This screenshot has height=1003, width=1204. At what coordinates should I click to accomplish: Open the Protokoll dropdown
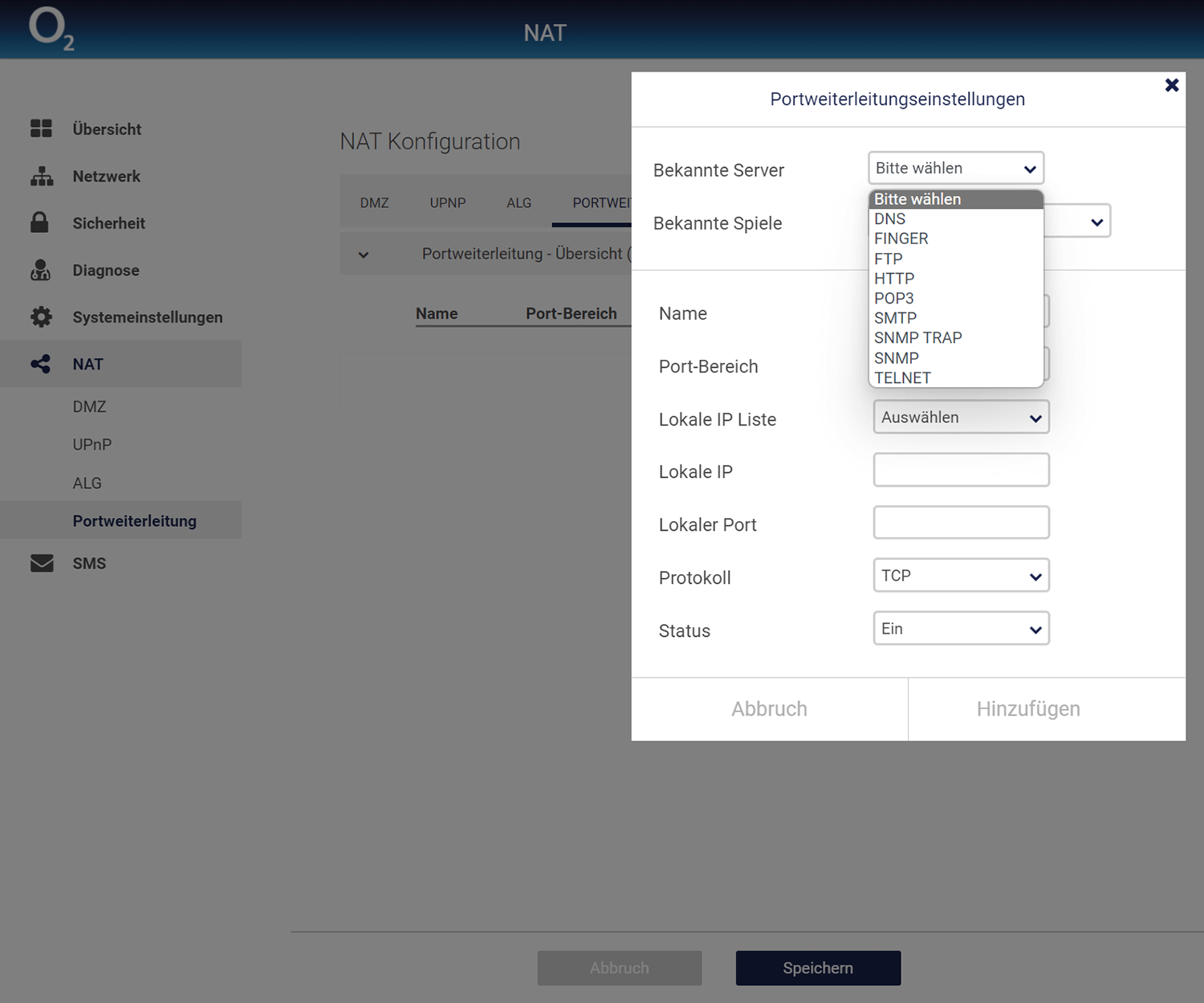(x=961, y=576)
